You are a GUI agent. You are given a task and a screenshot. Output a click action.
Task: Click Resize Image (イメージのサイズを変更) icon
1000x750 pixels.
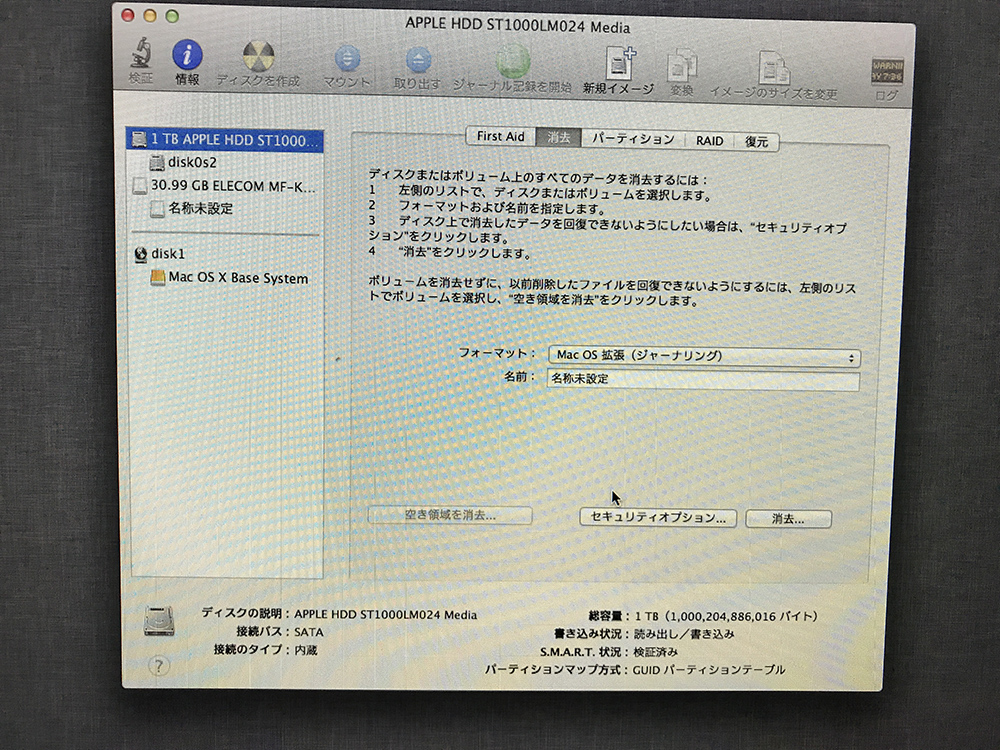(774, 68)
